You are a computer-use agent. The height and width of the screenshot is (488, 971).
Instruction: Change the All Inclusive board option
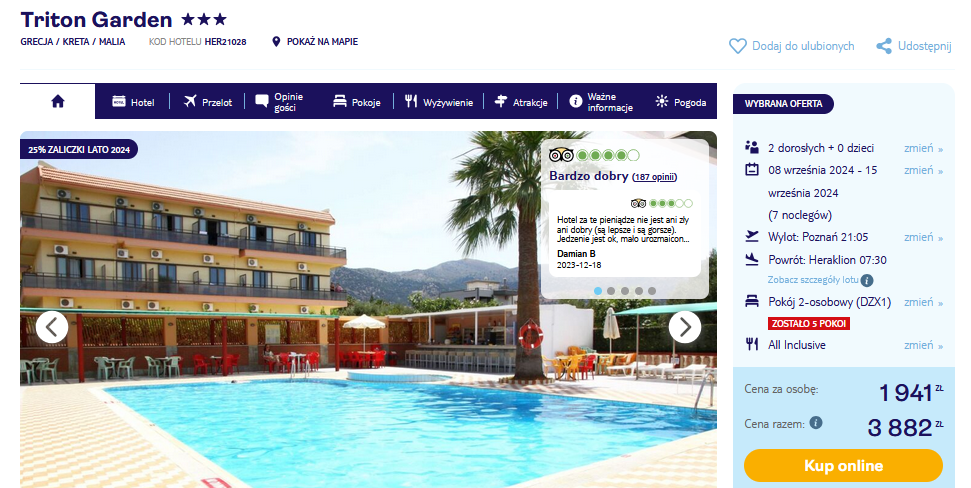(923, 346)
